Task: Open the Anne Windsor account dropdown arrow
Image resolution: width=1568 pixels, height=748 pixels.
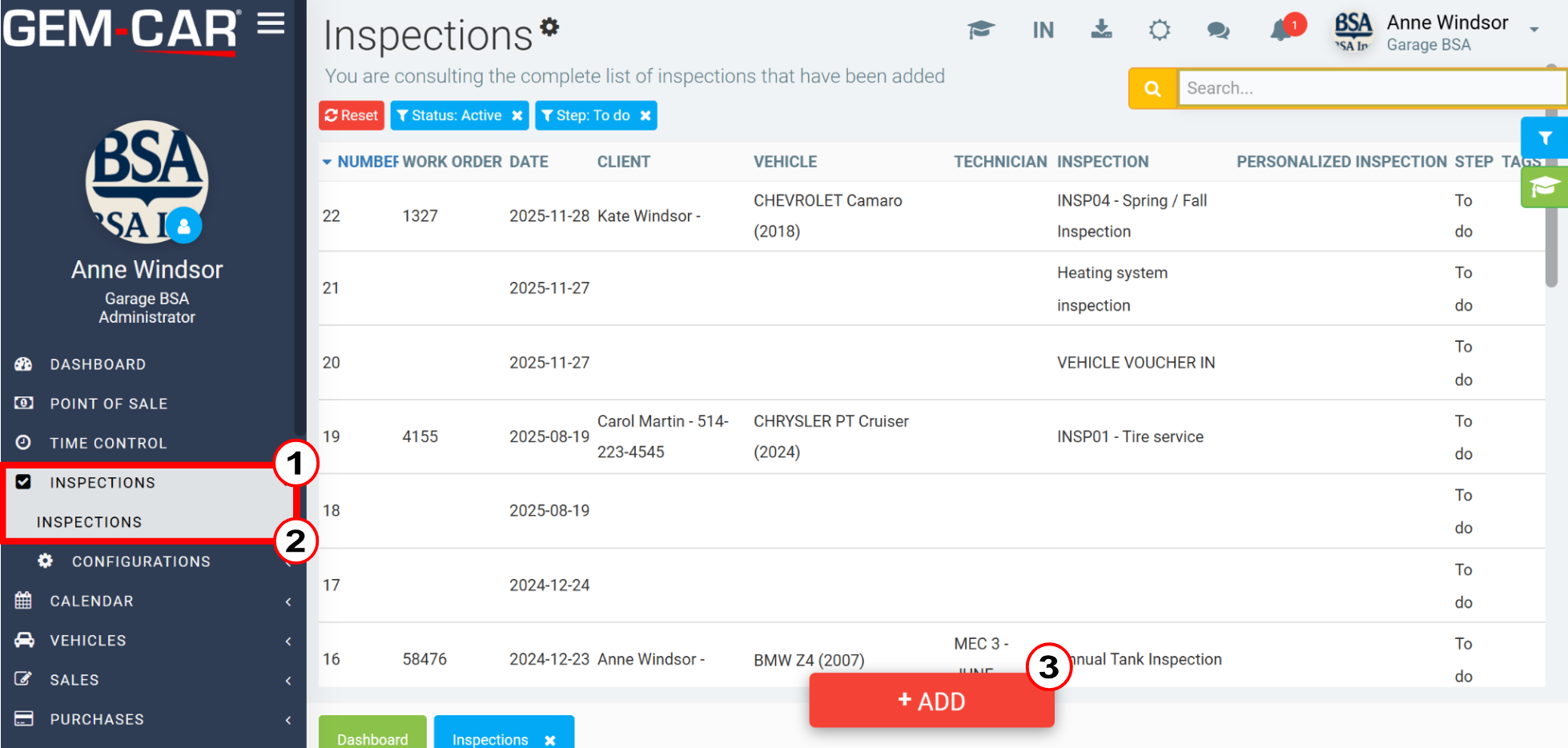Action: point(1534,30)
